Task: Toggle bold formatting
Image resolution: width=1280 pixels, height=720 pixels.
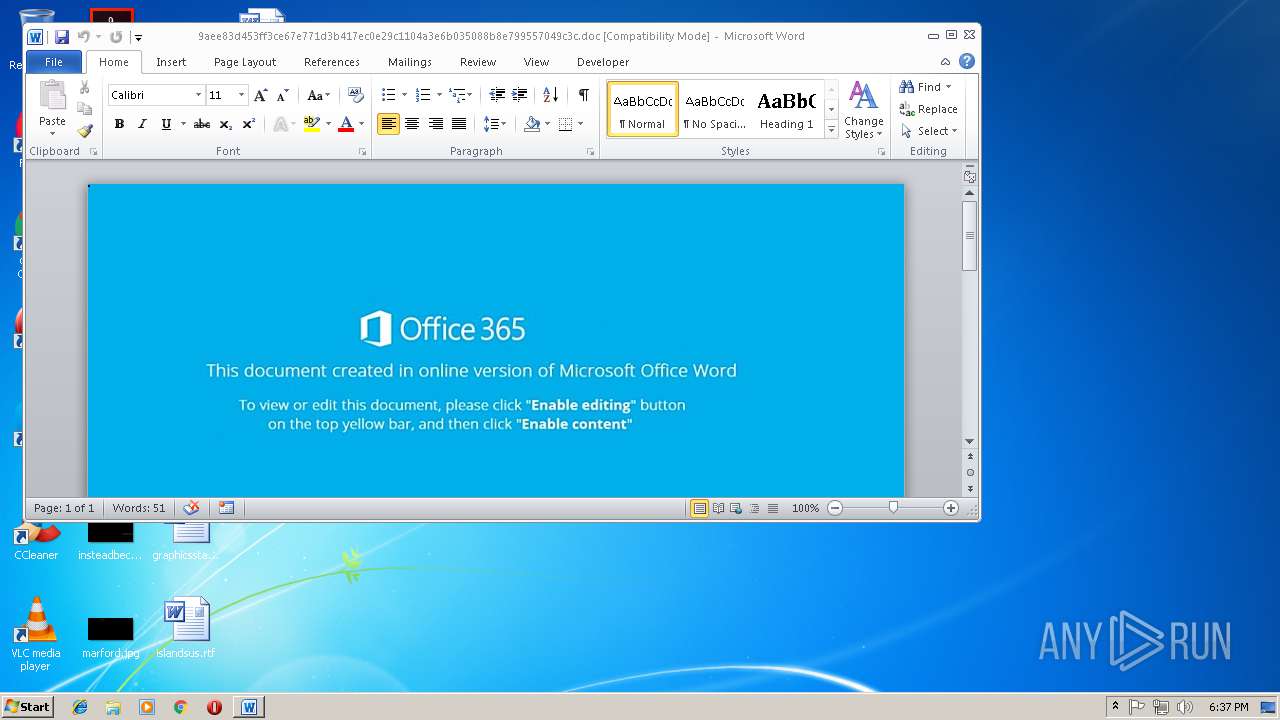Action: 119,124
